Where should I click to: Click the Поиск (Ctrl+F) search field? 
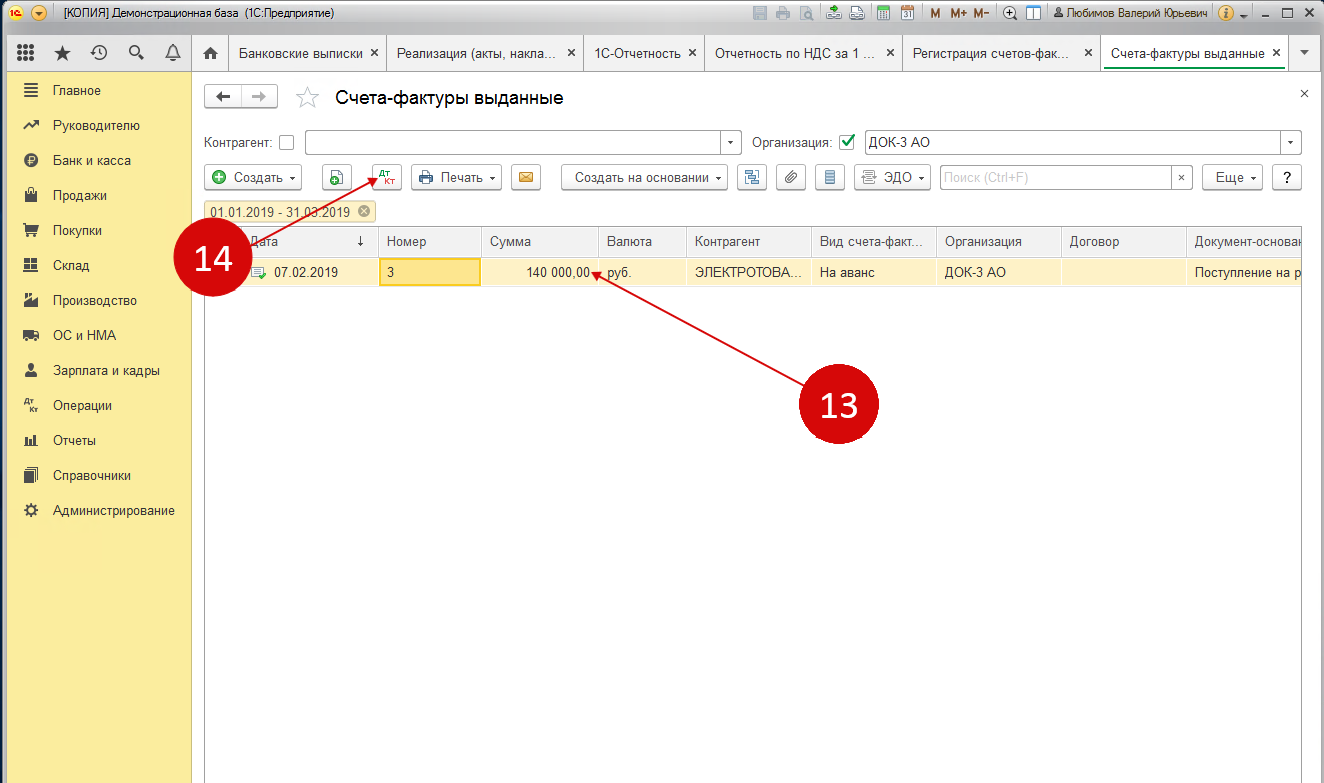pos(1056,177)
